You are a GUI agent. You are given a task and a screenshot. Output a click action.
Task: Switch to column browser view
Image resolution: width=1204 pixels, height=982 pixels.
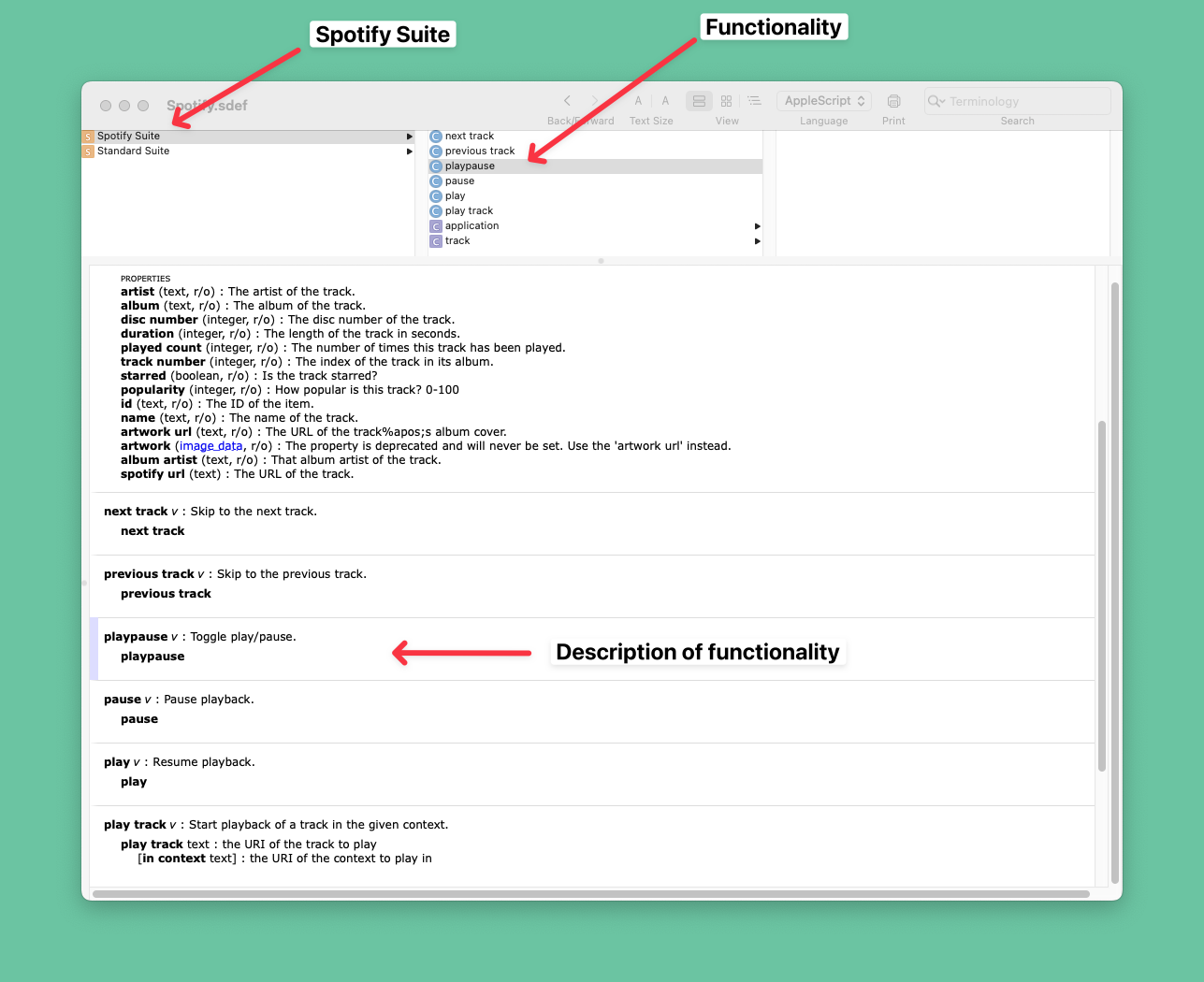click(699, 101)
